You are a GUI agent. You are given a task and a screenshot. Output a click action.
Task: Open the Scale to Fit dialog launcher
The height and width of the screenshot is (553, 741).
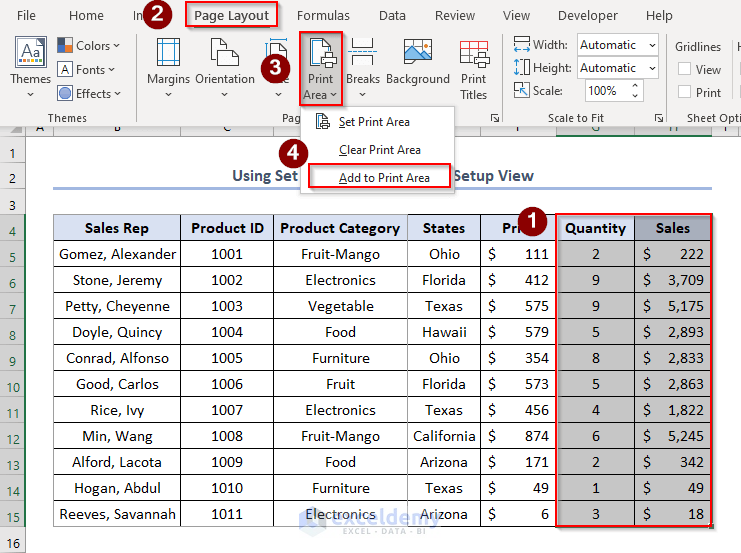tap(659, 118)
